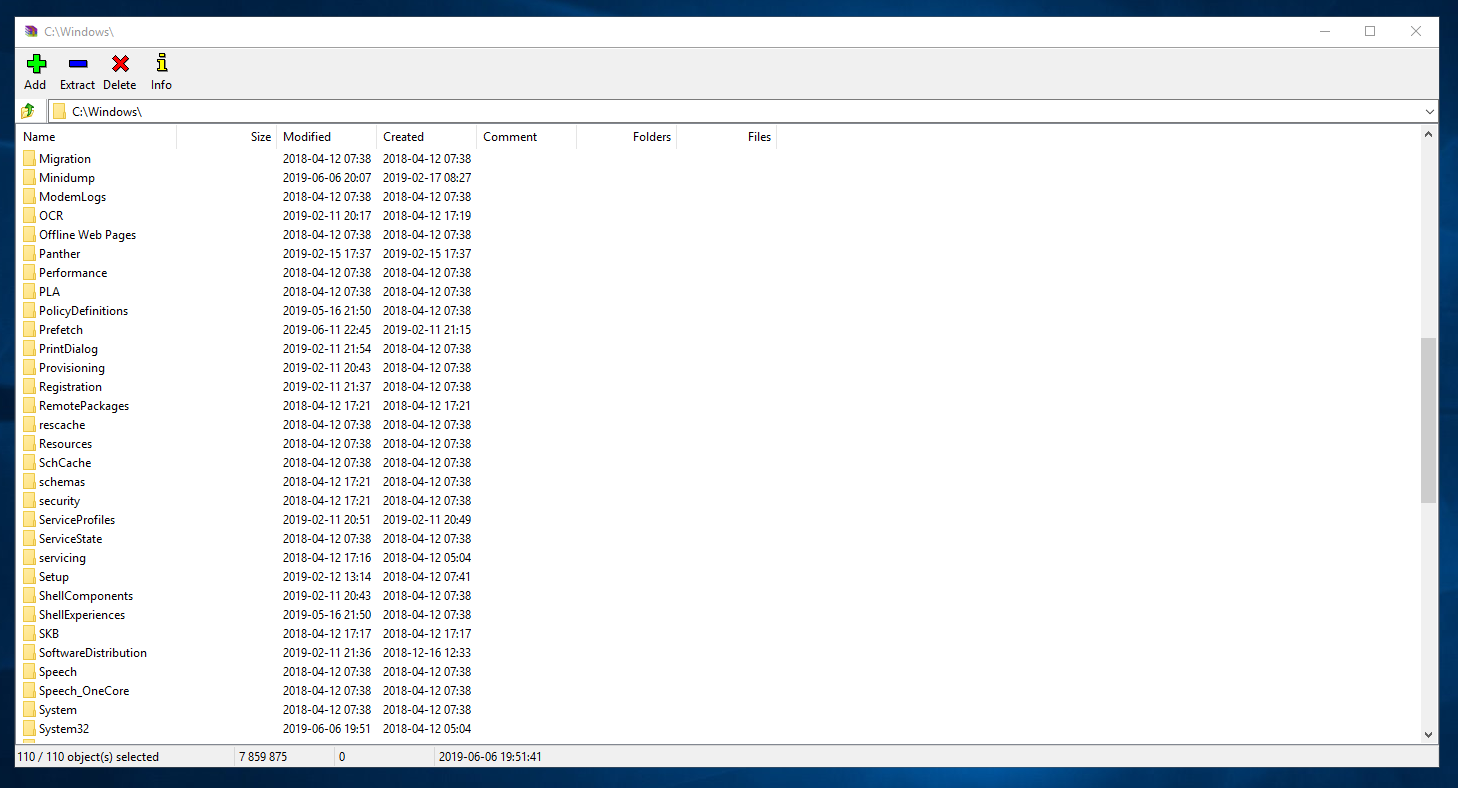Click the vertical scrollbar thumb
Screen dimensions: 1458x788
pos(1428,420)
